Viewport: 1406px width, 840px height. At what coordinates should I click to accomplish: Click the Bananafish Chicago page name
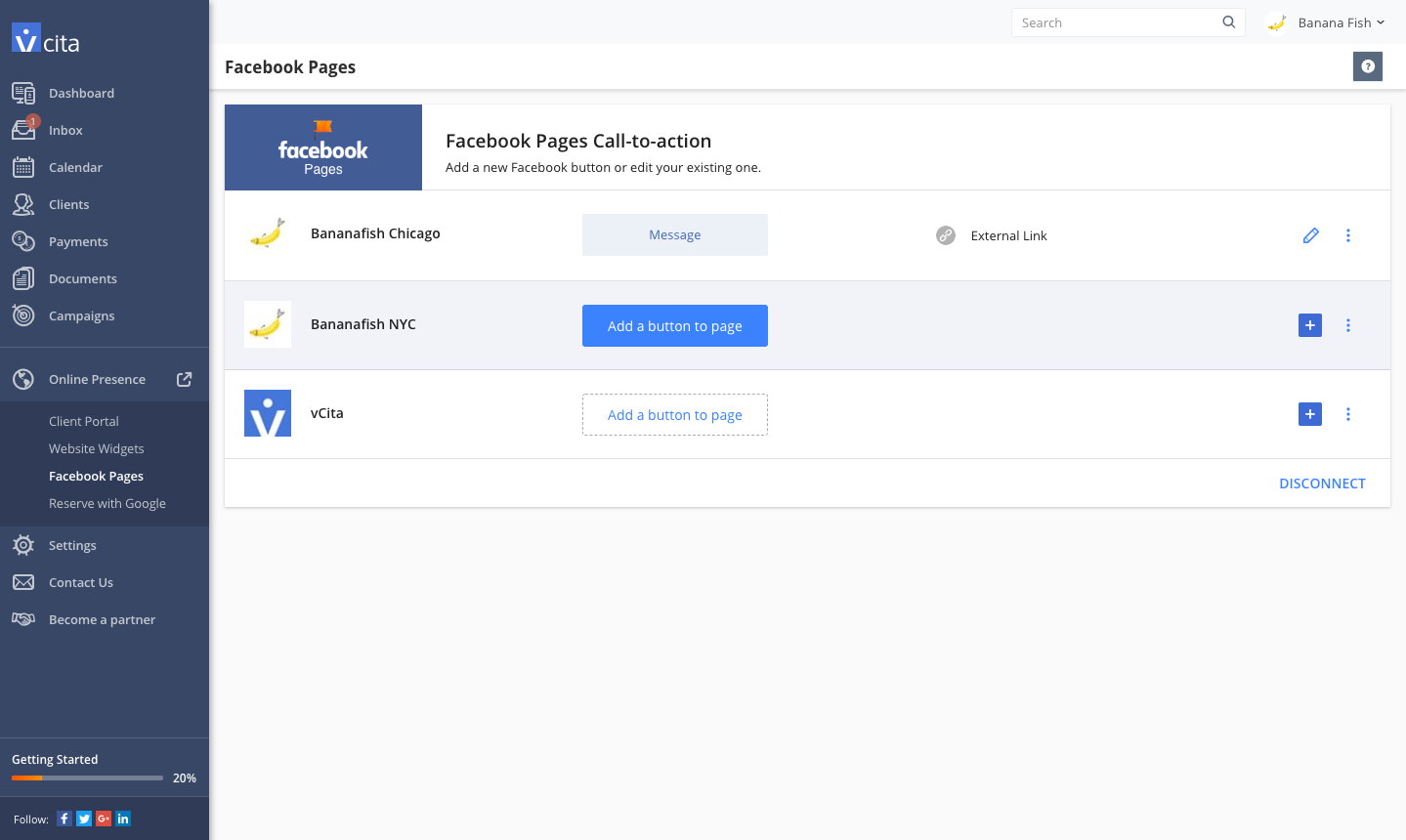click(x=375, y=233)
